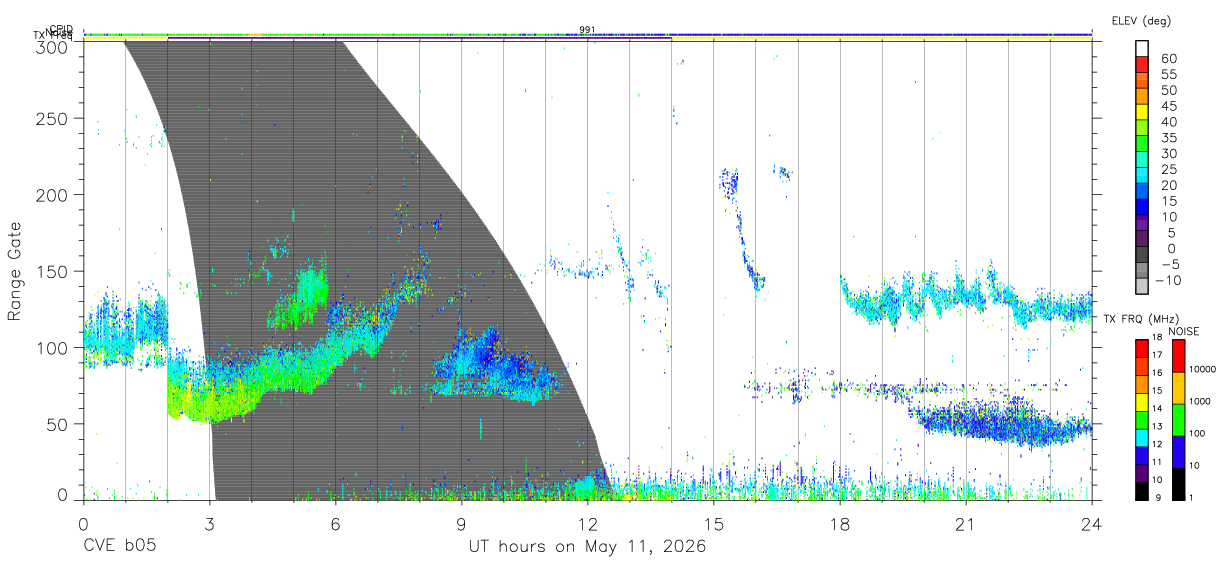Click the '21' UT hour tick label
The image size is (1228, 567).
point(966,523)
